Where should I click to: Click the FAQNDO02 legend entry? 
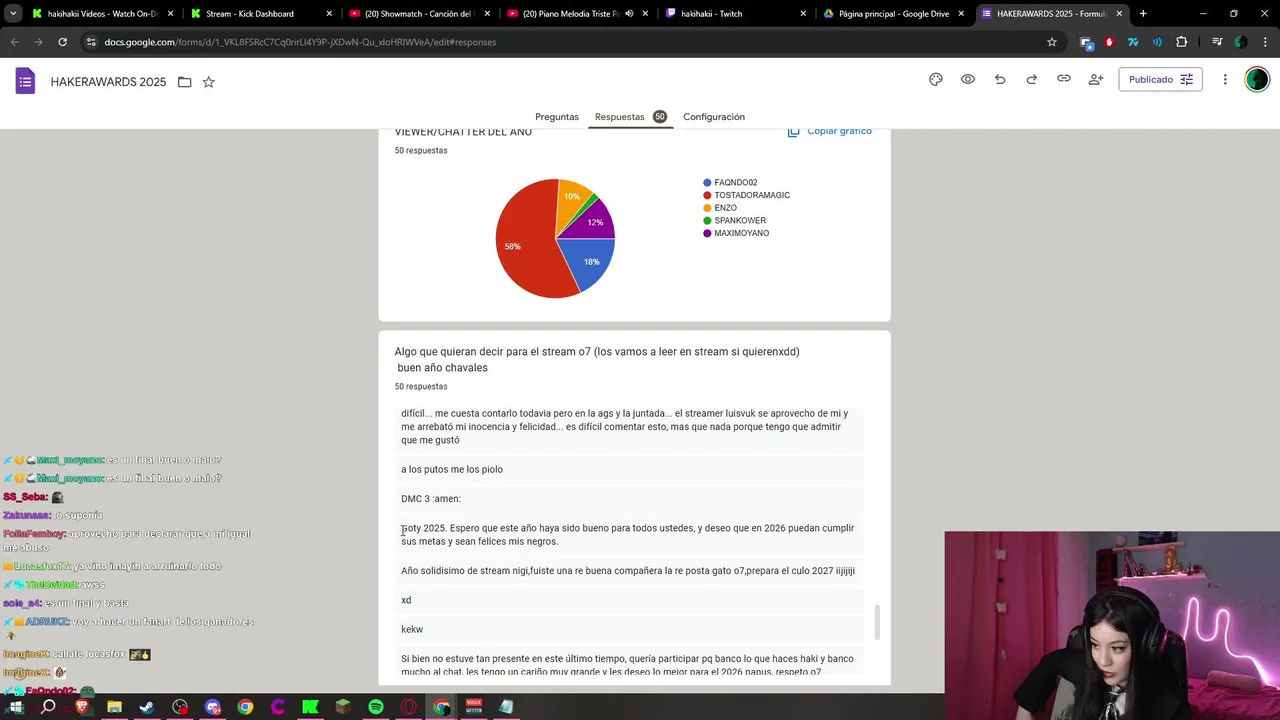(730, 183)
